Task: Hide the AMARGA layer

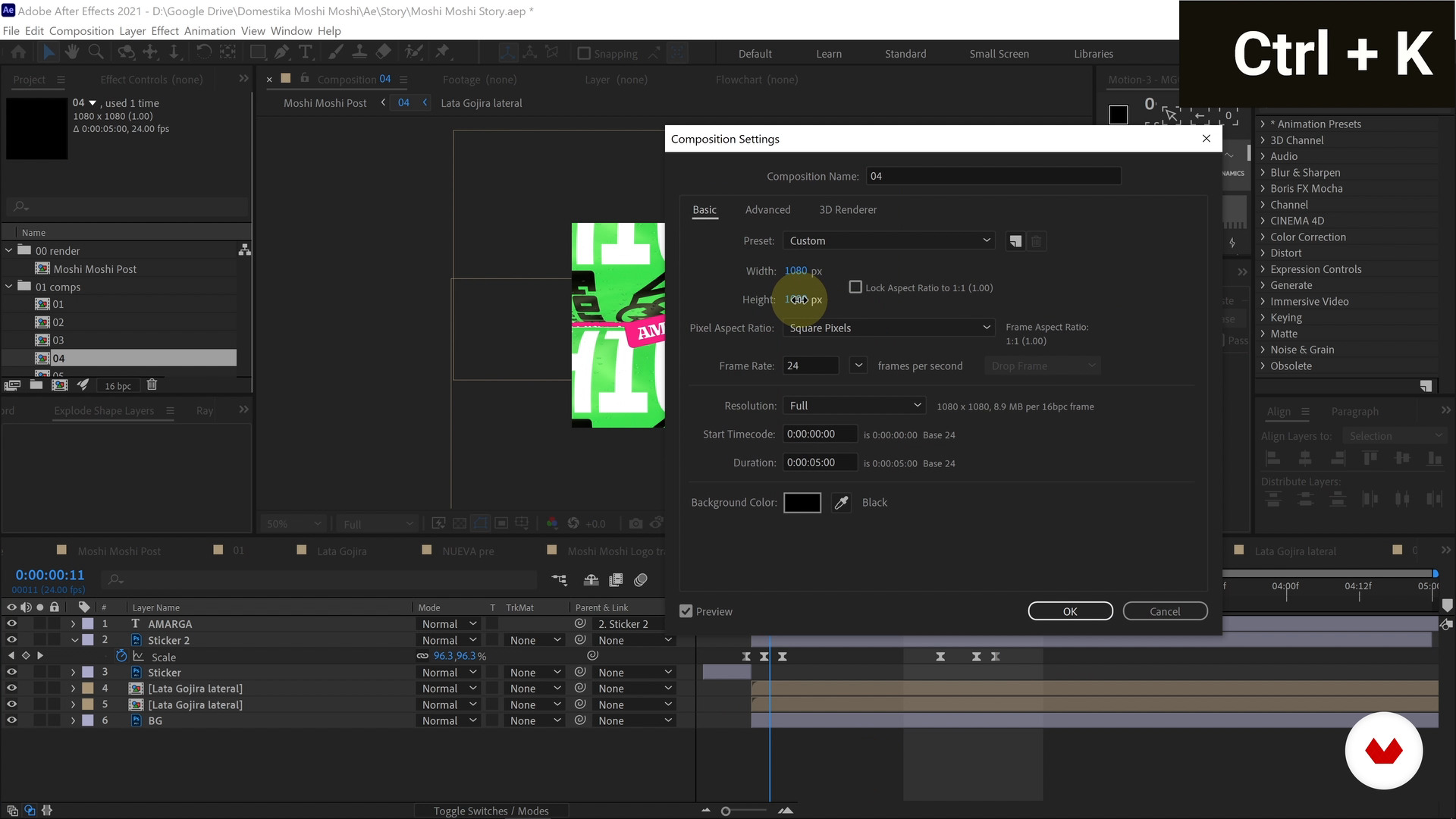Action: (11, 623)
